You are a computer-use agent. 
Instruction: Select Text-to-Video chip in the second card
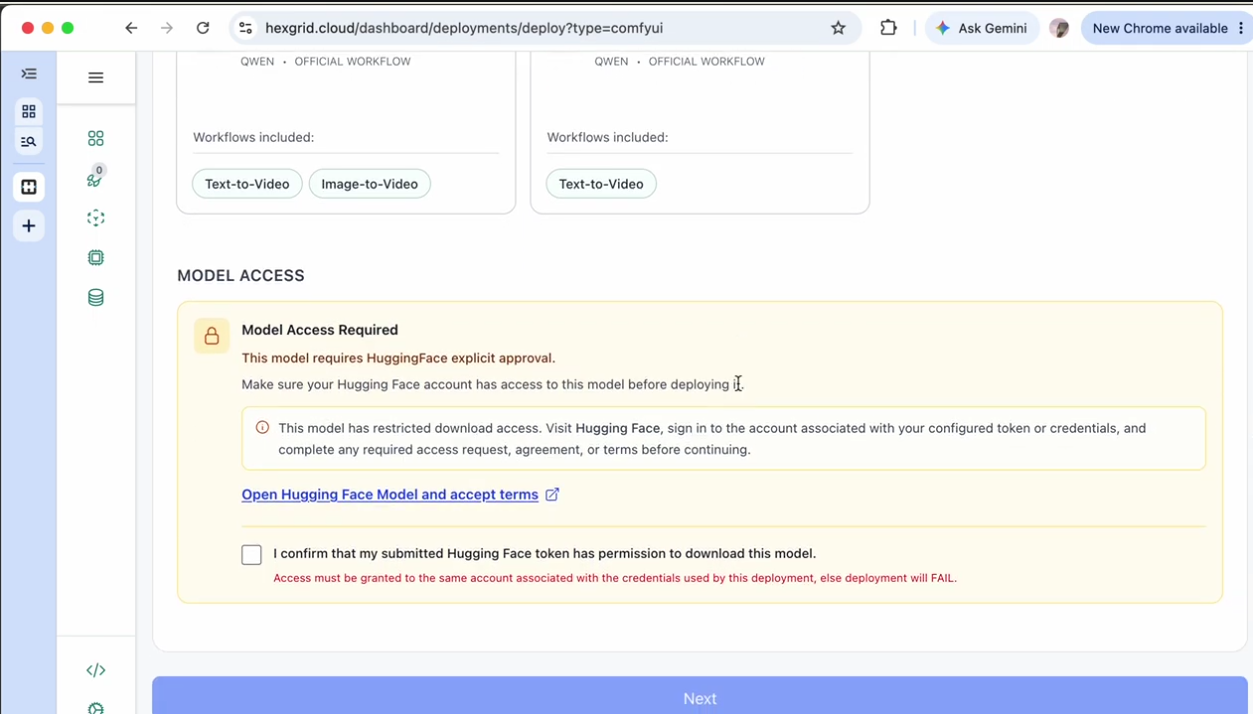[601, 184]
